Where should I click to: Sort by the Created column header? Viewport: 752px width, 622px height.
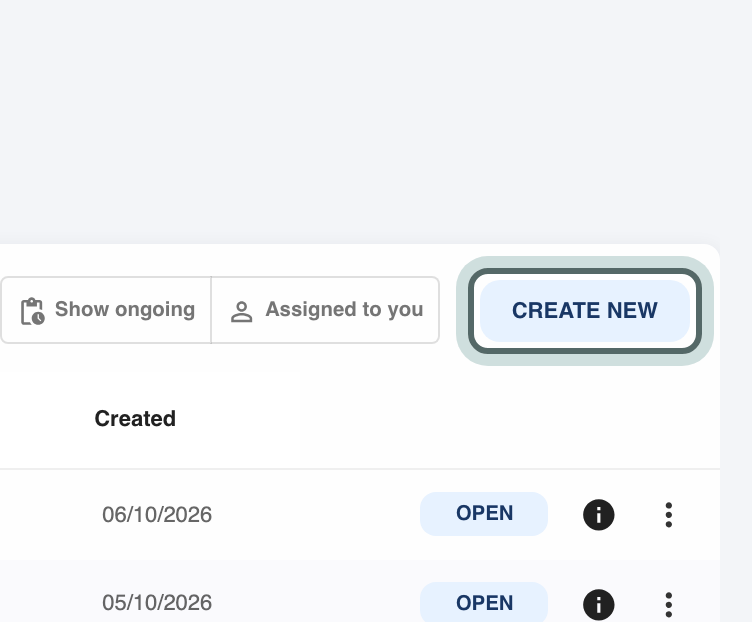pyautogui.click(x=135, y=419)
